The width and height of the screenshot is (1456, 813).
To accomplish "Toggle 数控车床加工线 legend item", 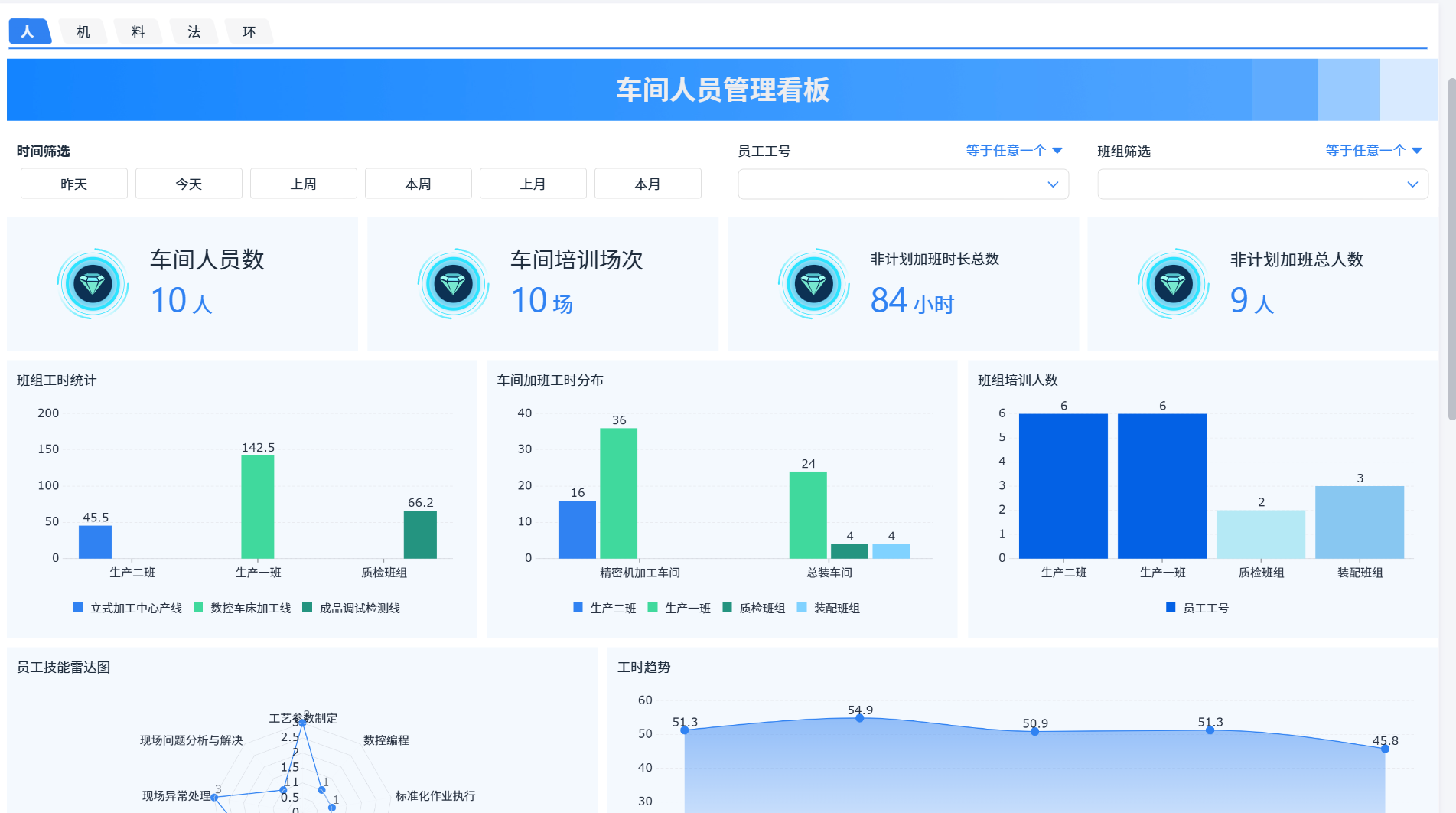I will (x=243, y=608).
